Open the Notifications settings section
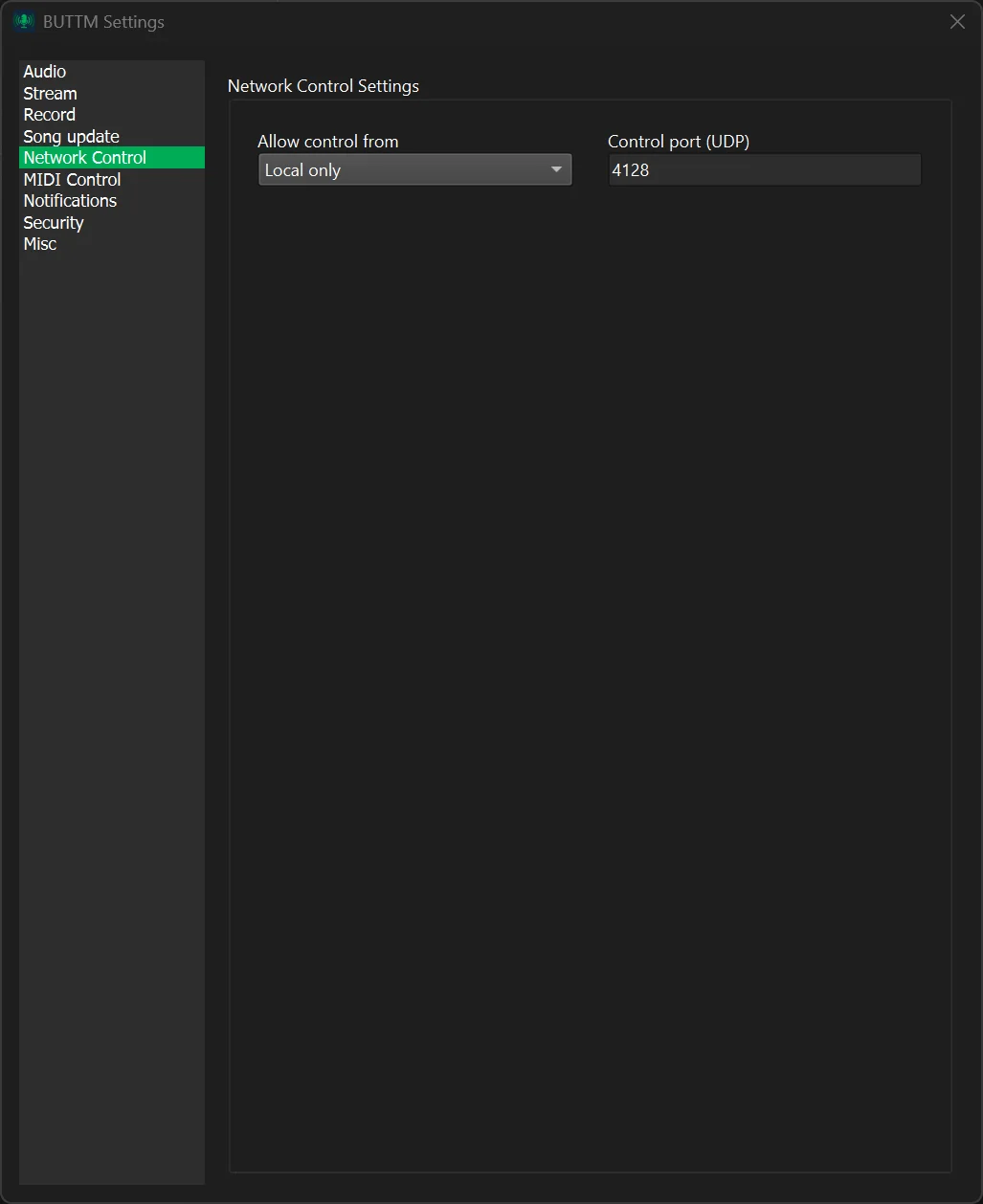This screenshot has width=983, height=1204. 69,200
